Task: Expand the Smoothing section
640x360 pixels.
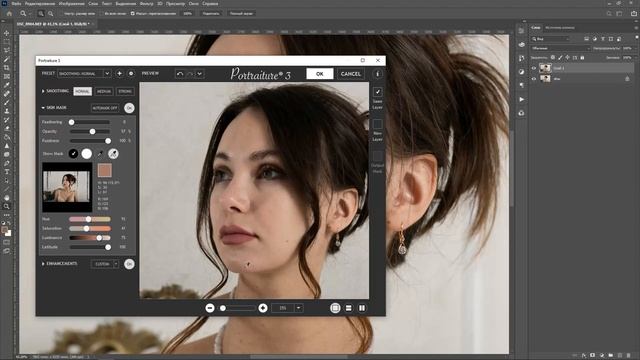Action: [x=43, y=91]
